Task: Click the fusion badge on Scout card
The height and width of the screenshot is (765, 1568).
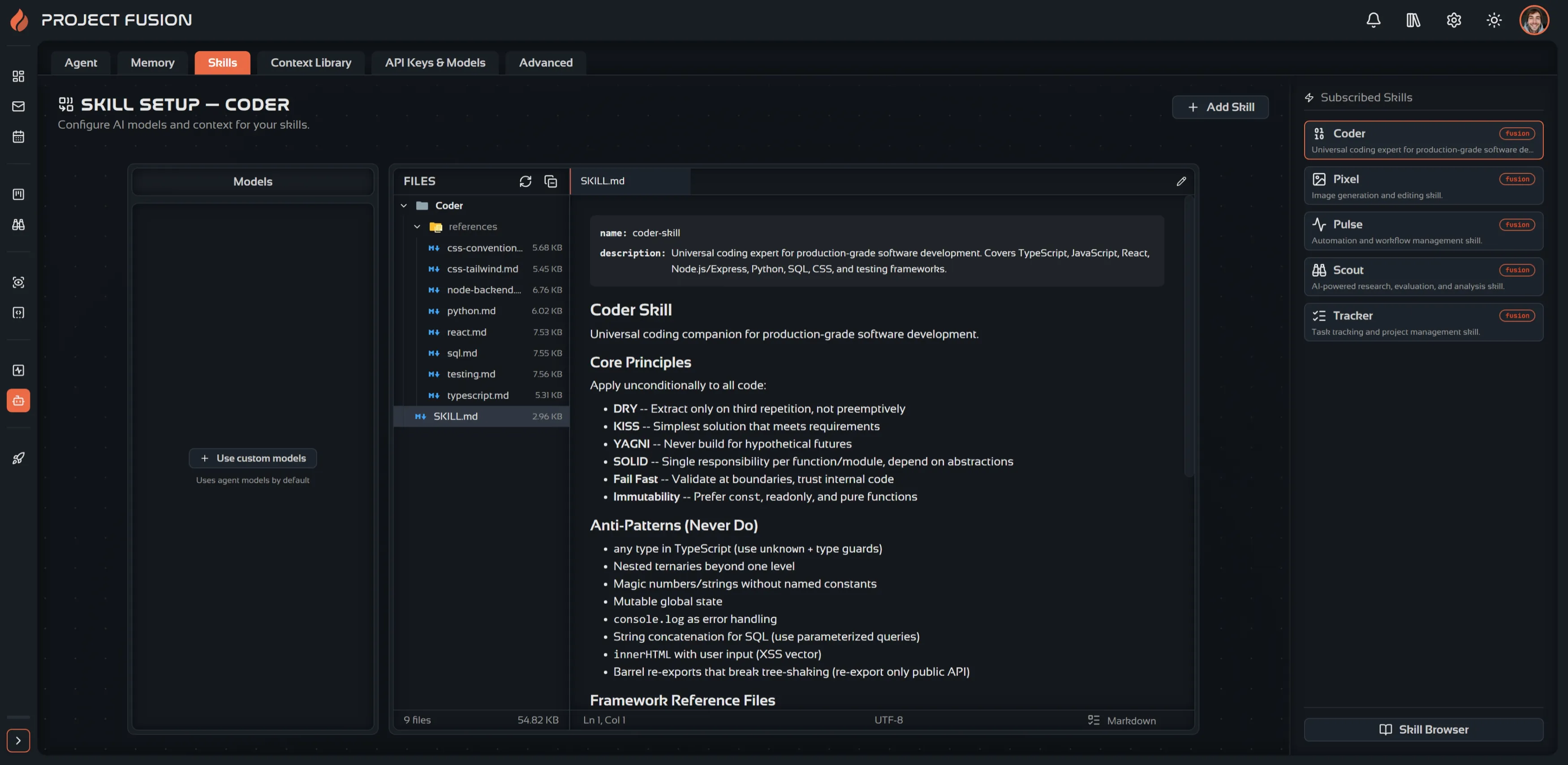Action: pyautogui.click(x=1517, y=270)
